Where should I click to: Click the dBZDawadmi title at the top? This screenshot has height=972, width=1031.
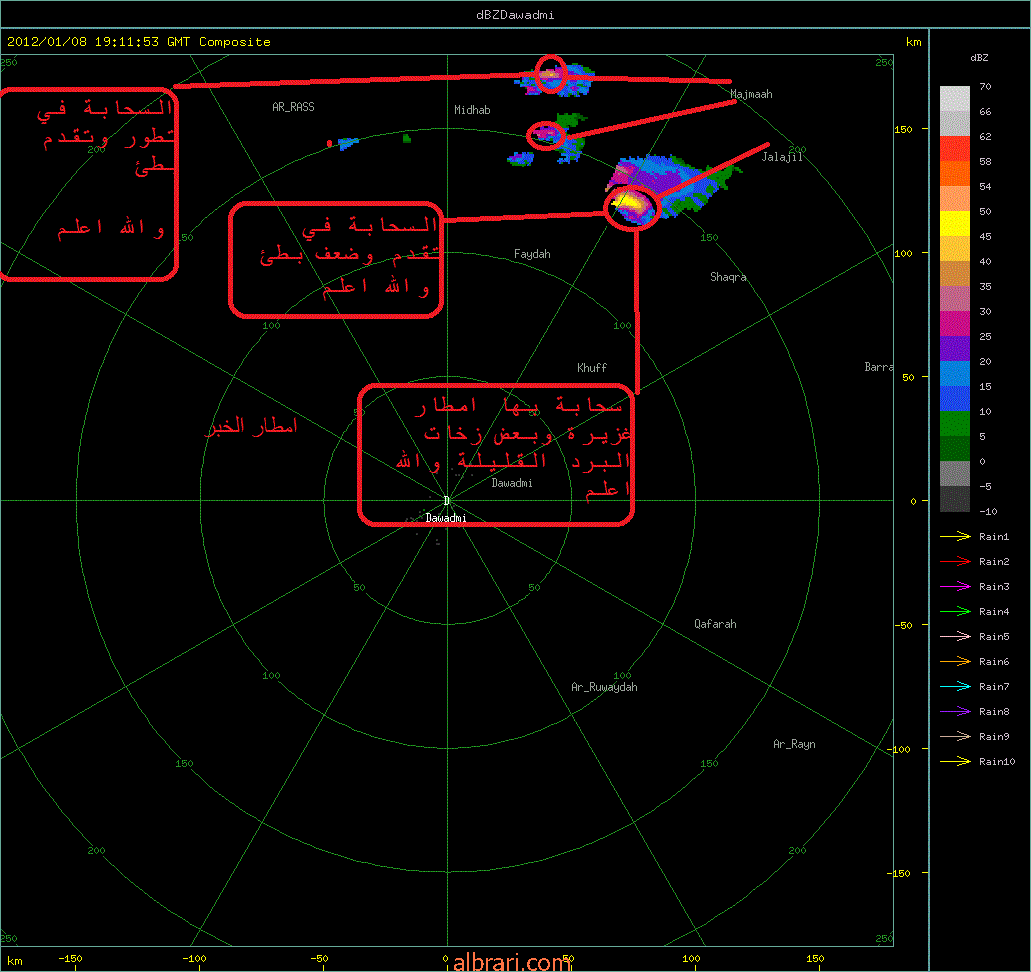pyautogui.click(x=515, y=15)
